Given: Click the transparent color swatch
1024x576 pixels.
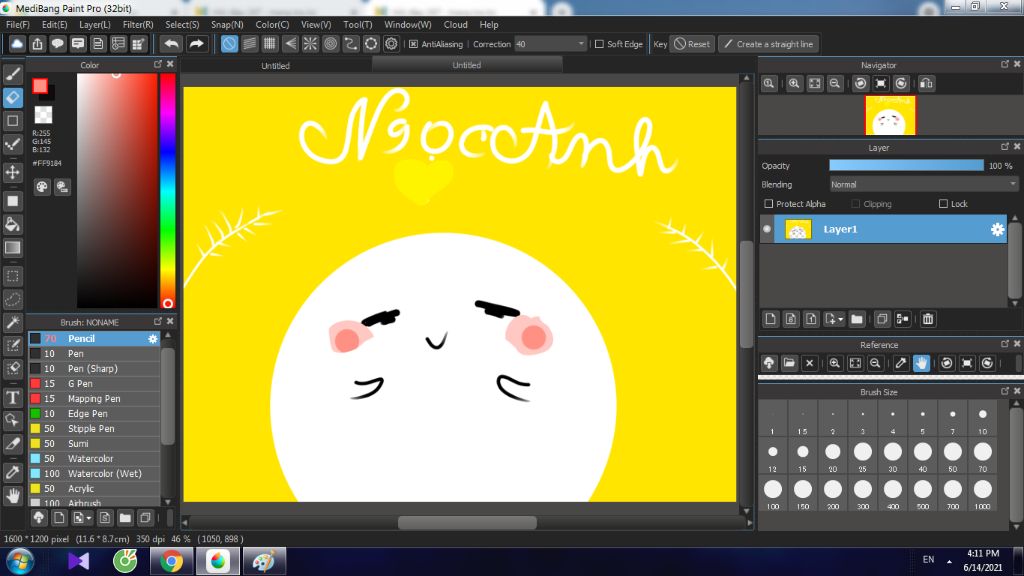Looking at the screenshot, I should [43, 115].
